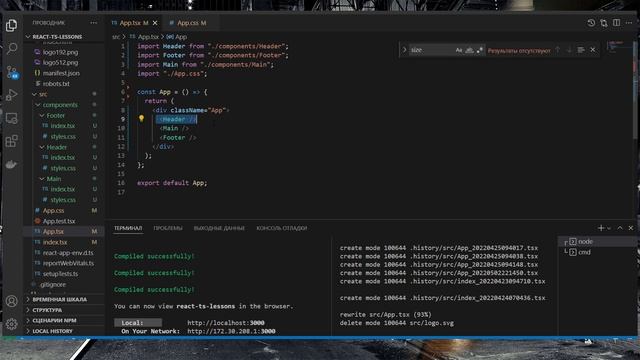Viewport: 640px width, 360px height.
Task: Open the Search view in the activity bar
Action: (12, 49)
